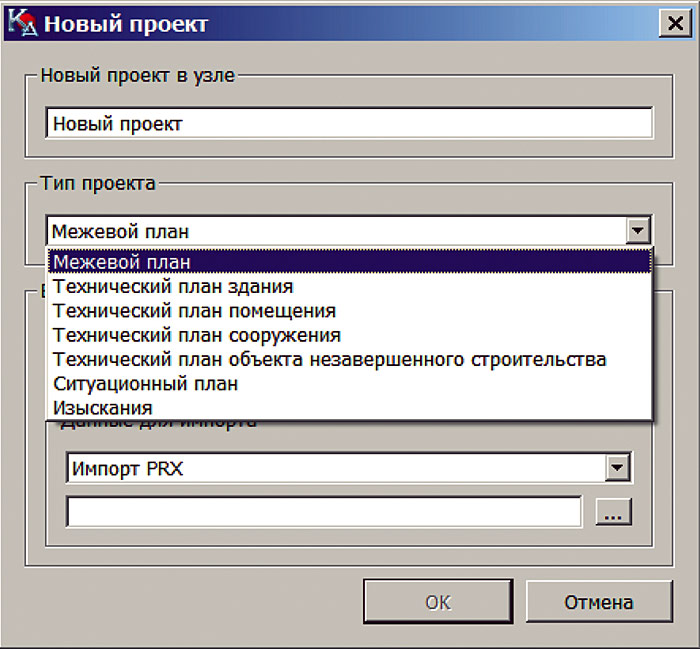Expand the Импорт PRX dropdown arrow
Image resolution: width=700 pixels, height=649 pixels.
coord(617,468)
